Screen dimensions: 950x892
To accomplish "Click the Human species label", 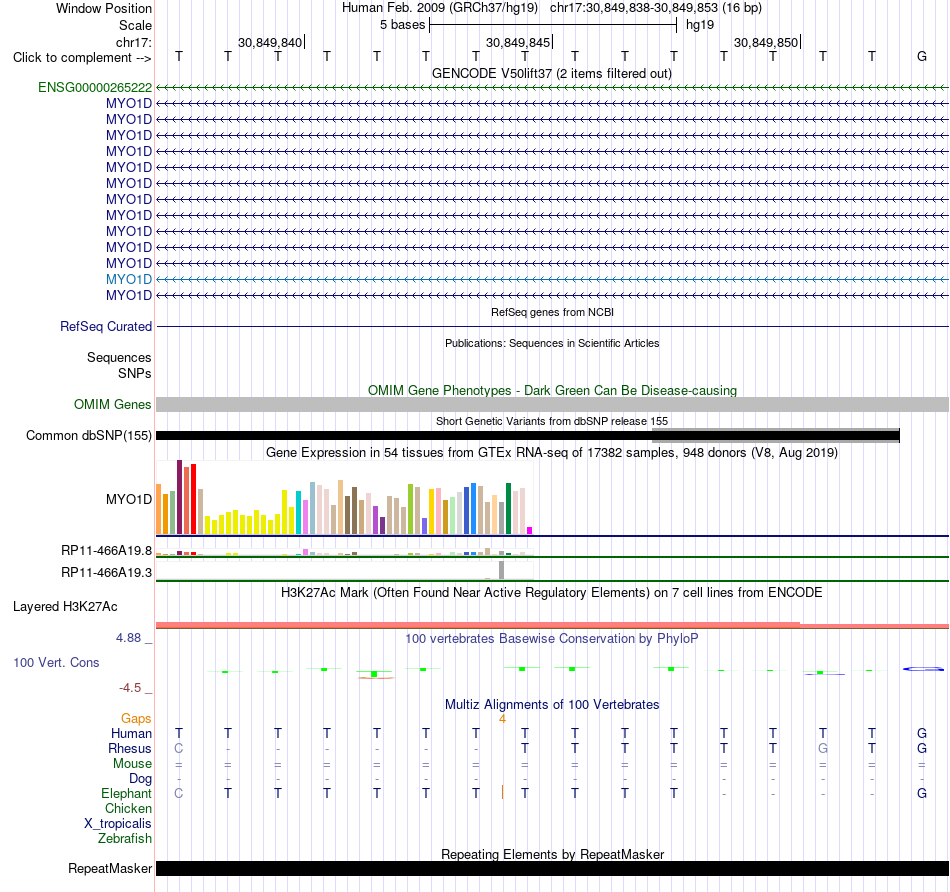I will pyautogui.click(x=131, y=734).
